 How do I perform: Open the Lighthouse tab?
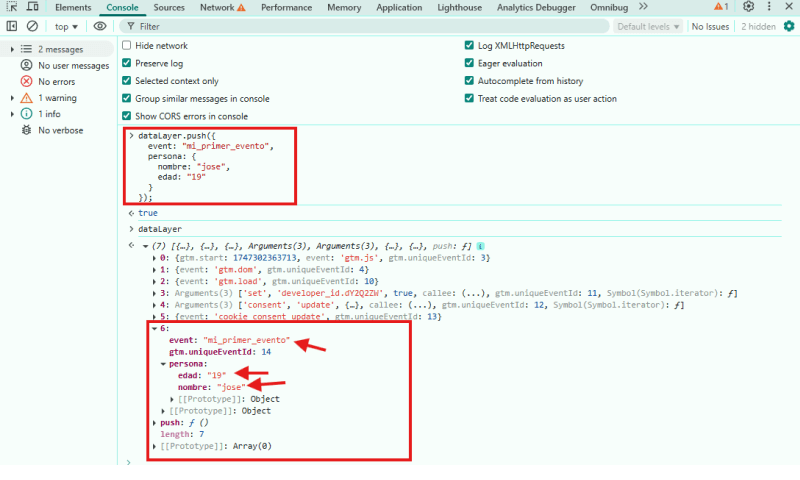point(458,7)
